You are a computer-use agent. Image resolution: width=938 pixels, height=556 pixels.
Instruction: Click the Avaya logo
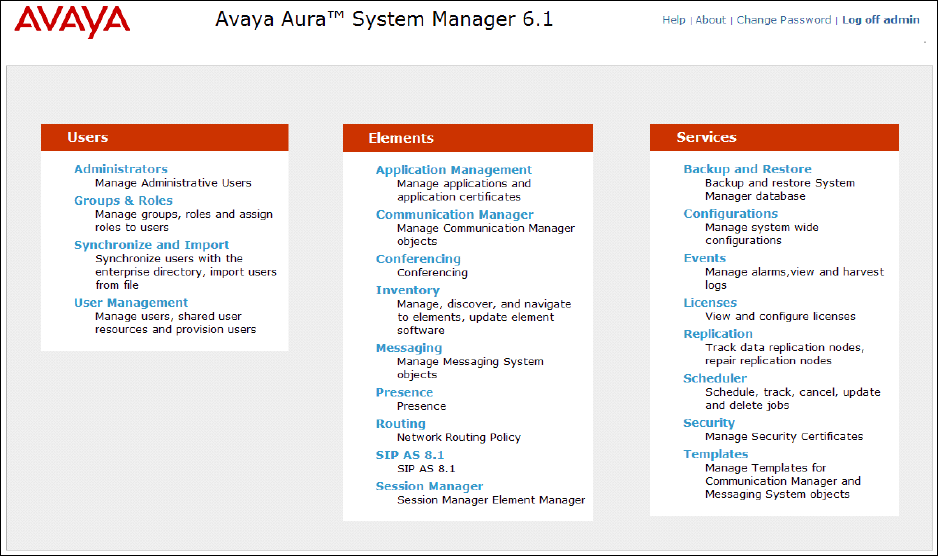coord(72,21)
